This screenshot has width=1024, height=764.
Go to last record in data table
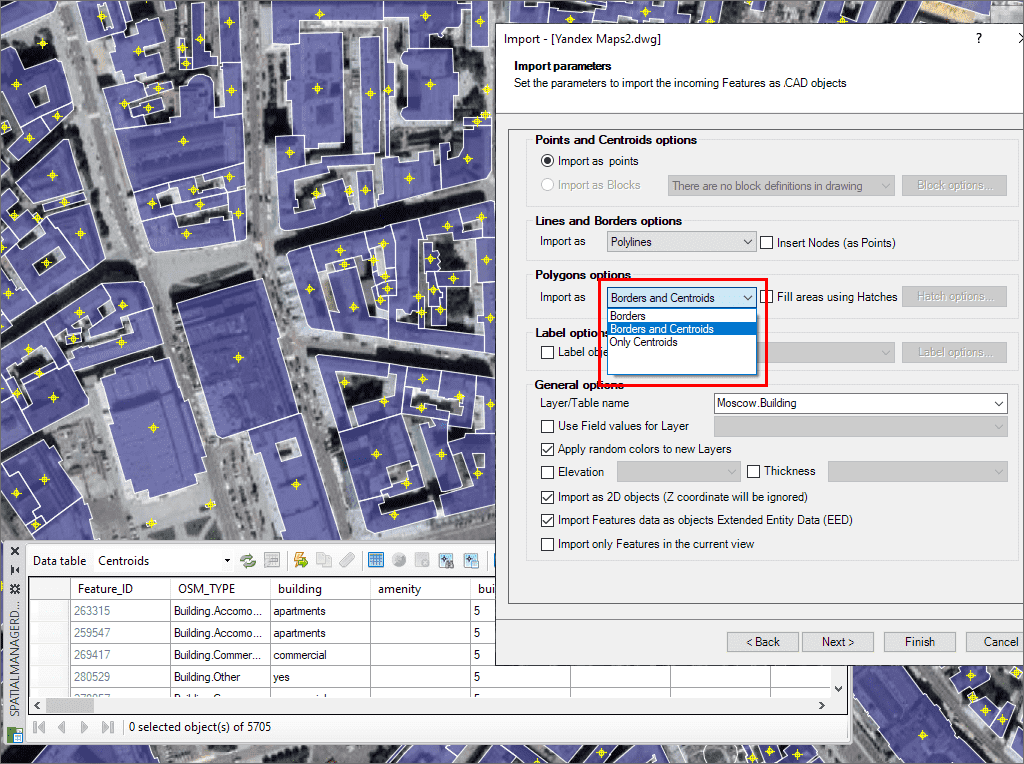click(x=108, y=727)
